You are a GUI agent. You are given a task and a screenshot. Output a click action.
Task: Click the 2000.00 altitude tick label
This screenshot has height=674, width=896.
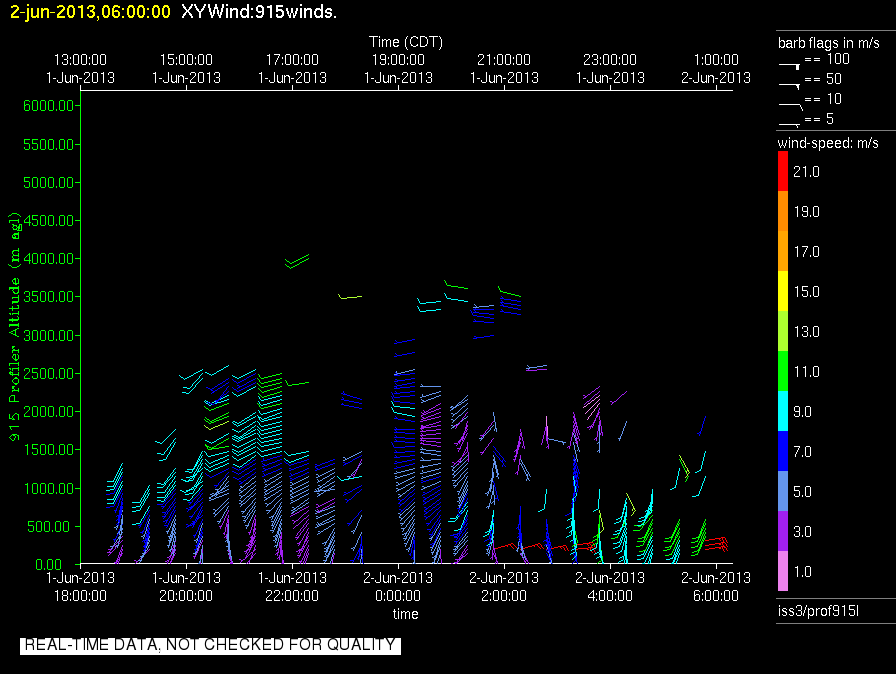[49, 412]
